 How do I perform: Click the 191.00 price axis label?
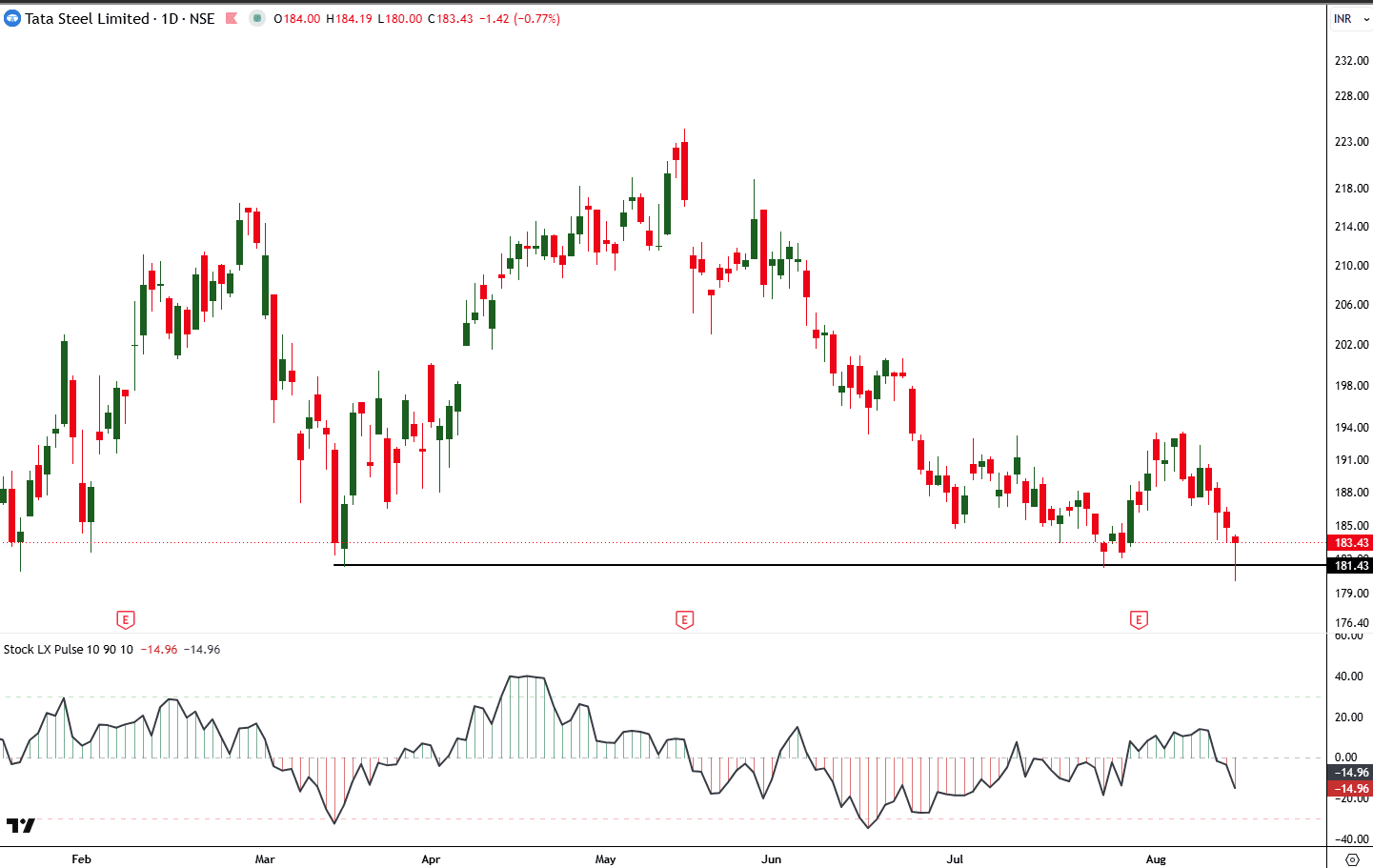tap(1351, 460)
